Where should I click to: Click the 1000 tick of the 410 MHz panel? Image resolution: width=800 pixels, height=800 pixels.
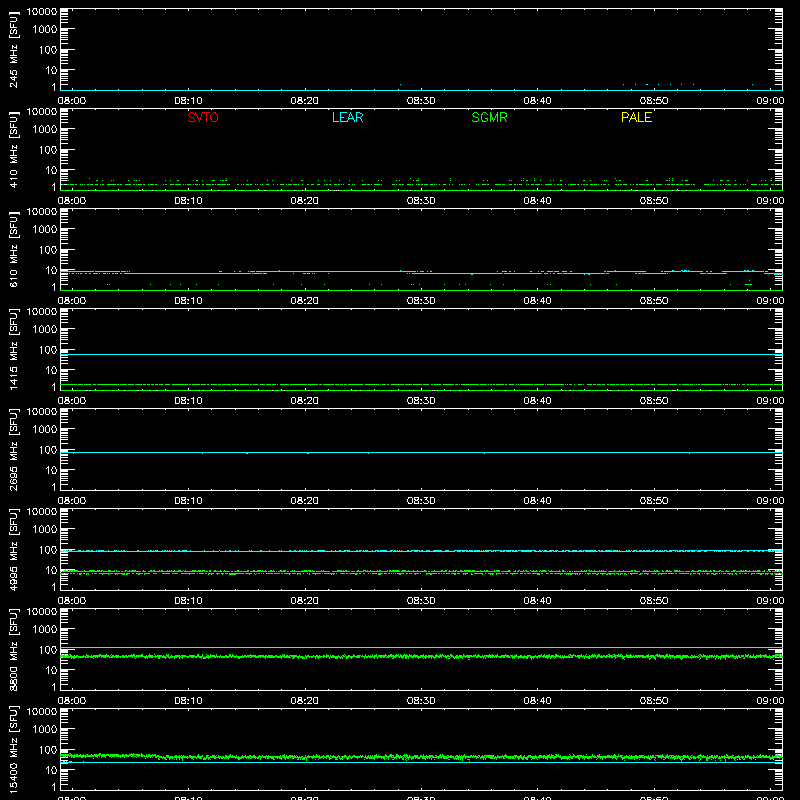(x=45, y=130)
